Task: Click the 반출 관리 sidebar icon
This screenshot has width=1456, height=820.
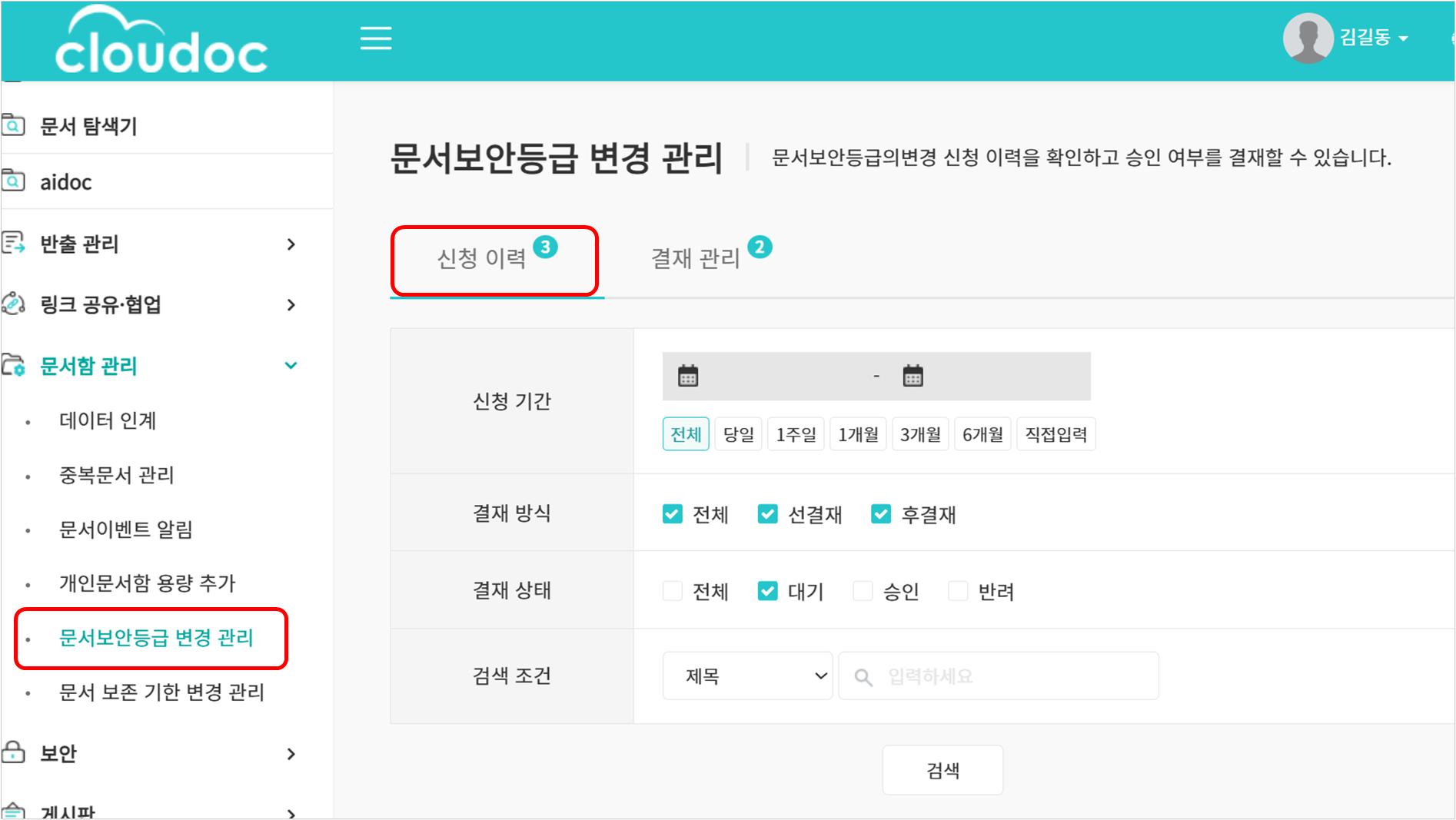Action: [x=13, y=244]
